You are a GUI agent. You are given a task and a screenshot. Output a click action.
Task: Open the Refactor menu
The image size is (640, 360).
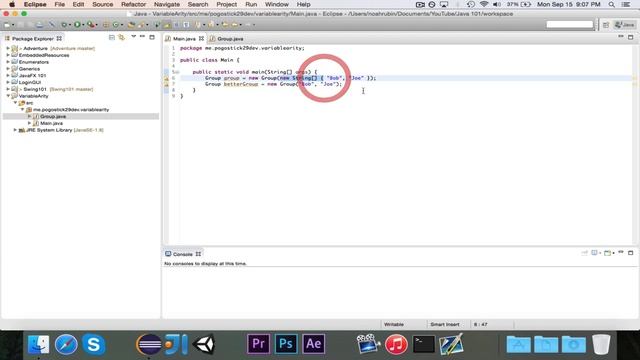133,4
